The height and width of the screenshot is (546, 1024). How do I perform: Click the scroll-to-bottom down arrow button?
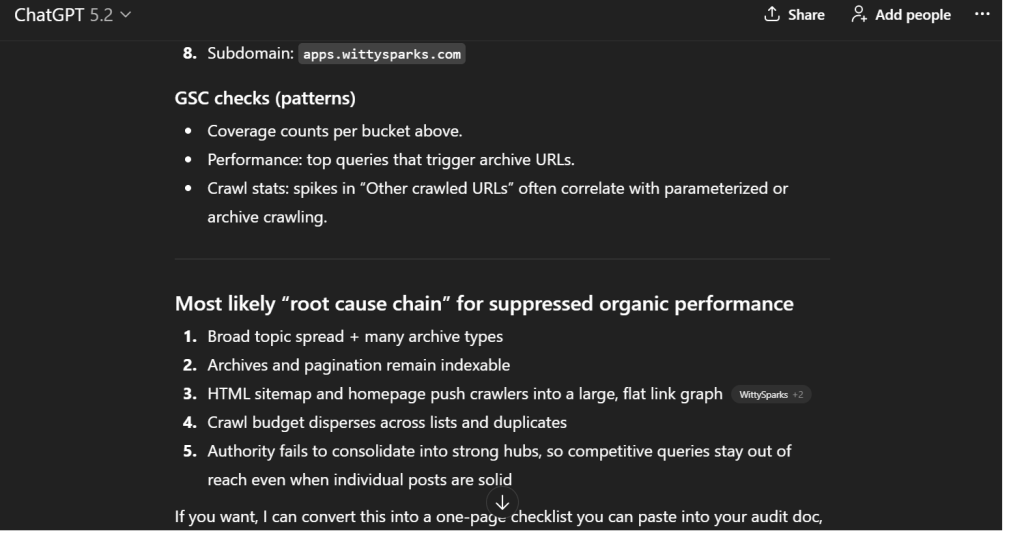502,502
